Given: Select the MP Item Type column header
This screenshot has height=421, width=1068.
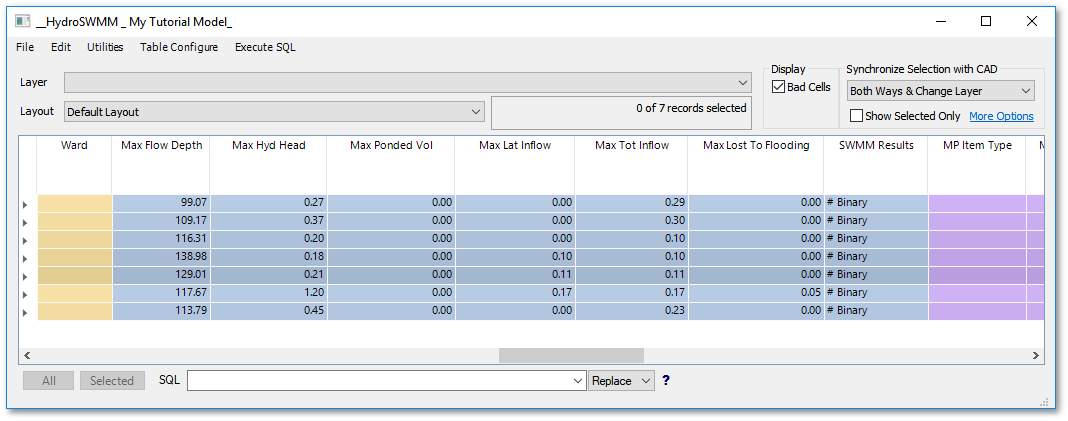Looking at the screenshot, I should pyautogui.click(x=977, y=165).
